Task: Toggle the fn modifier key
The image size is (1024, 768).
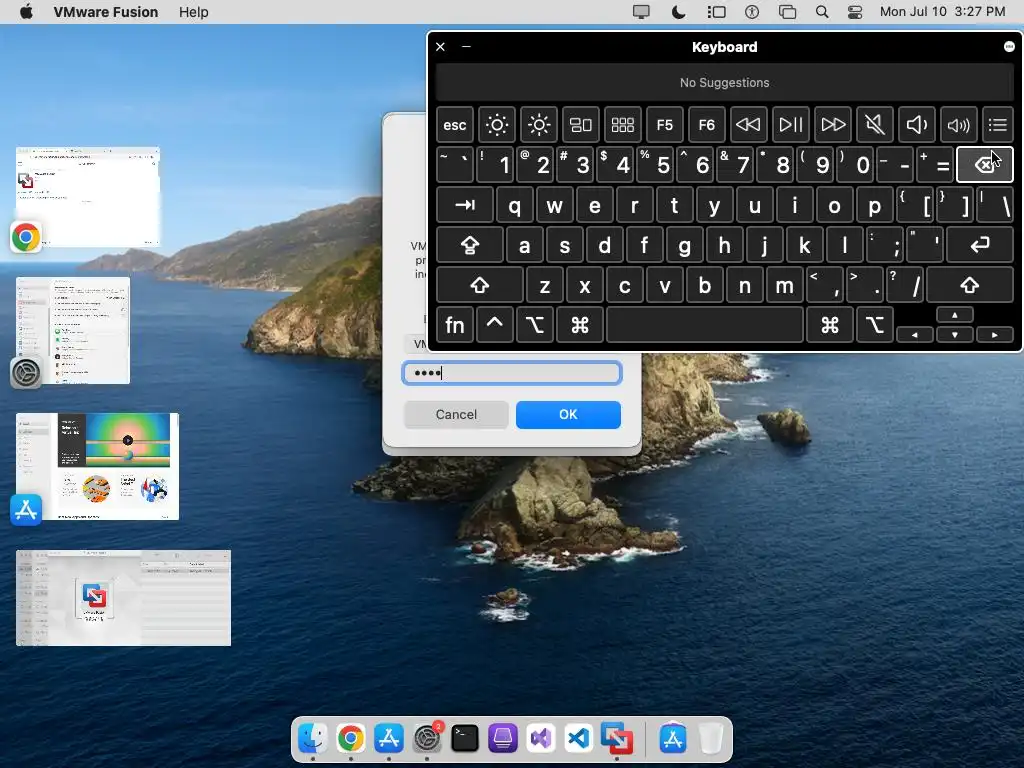Action: 455,325
